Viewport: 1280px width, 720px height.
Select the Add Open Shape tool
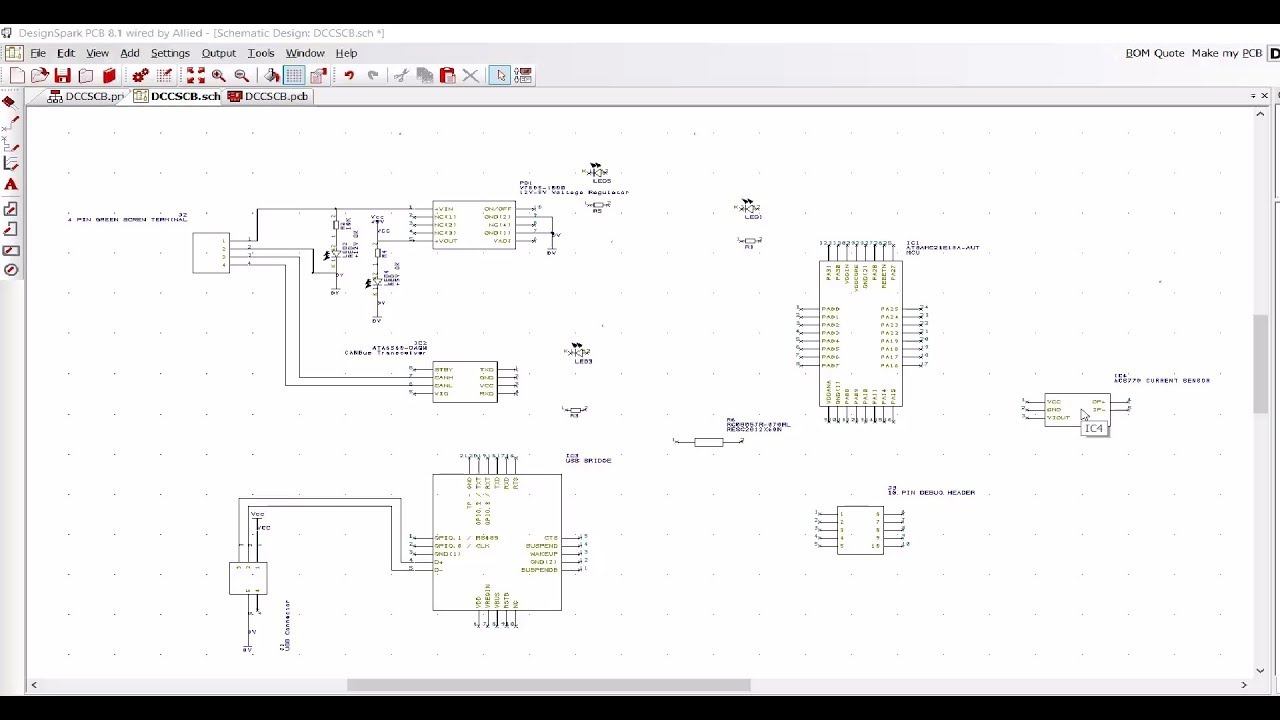tap(10, 229)
